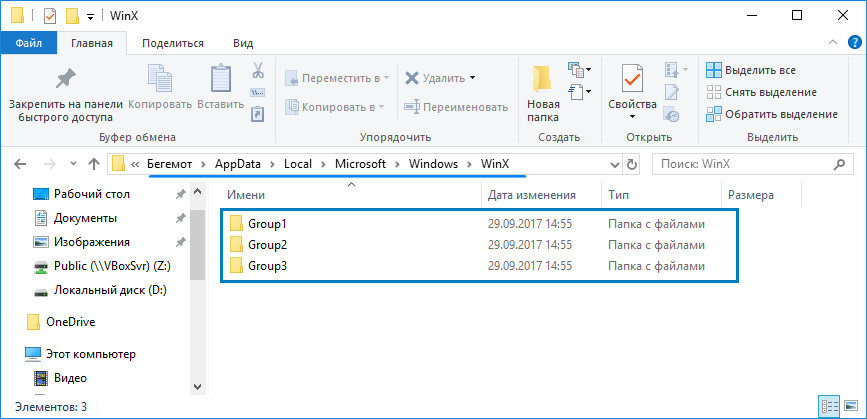Open Локальный диск (D:) in sidebar
This screenshot has height=419, width=867.
coord(110,290)
